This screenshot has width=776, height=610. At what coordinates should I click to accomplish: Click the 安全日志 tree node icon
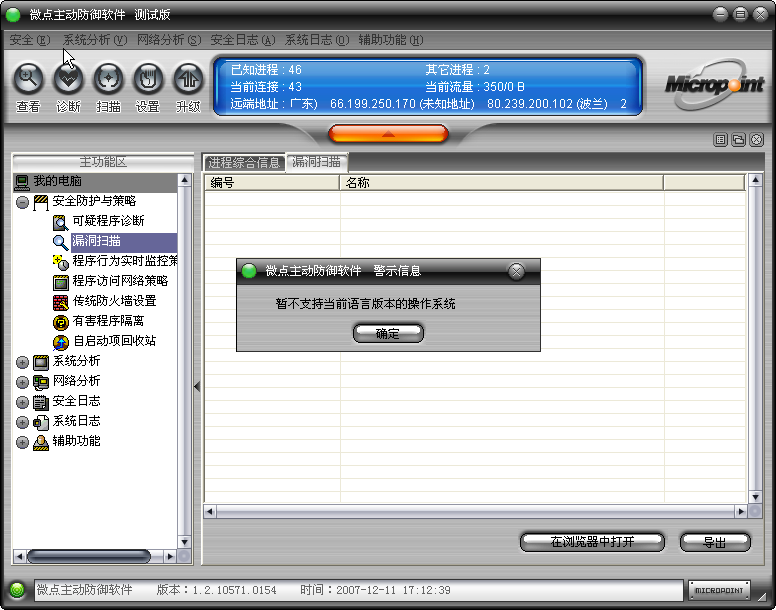[x=41, y=402]
